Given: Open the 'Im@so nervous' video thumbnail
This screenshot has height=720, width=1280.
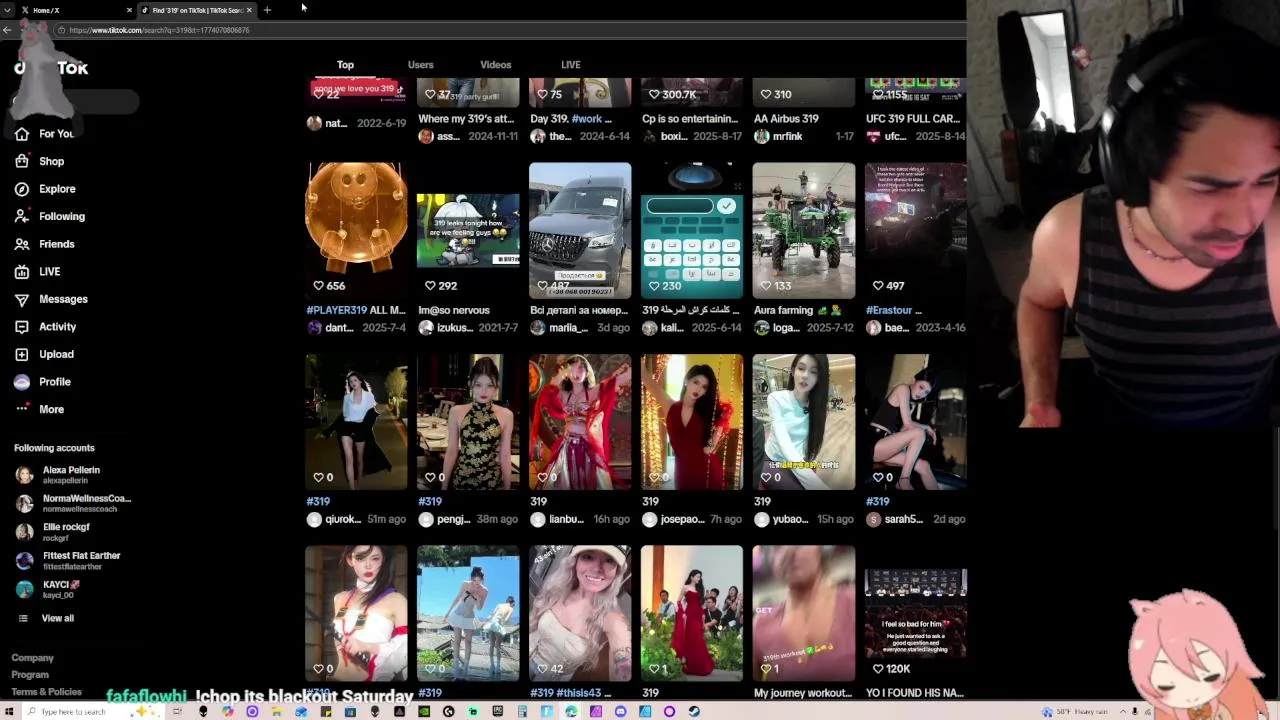Looking at the screenshot, I should pos(468,231).
